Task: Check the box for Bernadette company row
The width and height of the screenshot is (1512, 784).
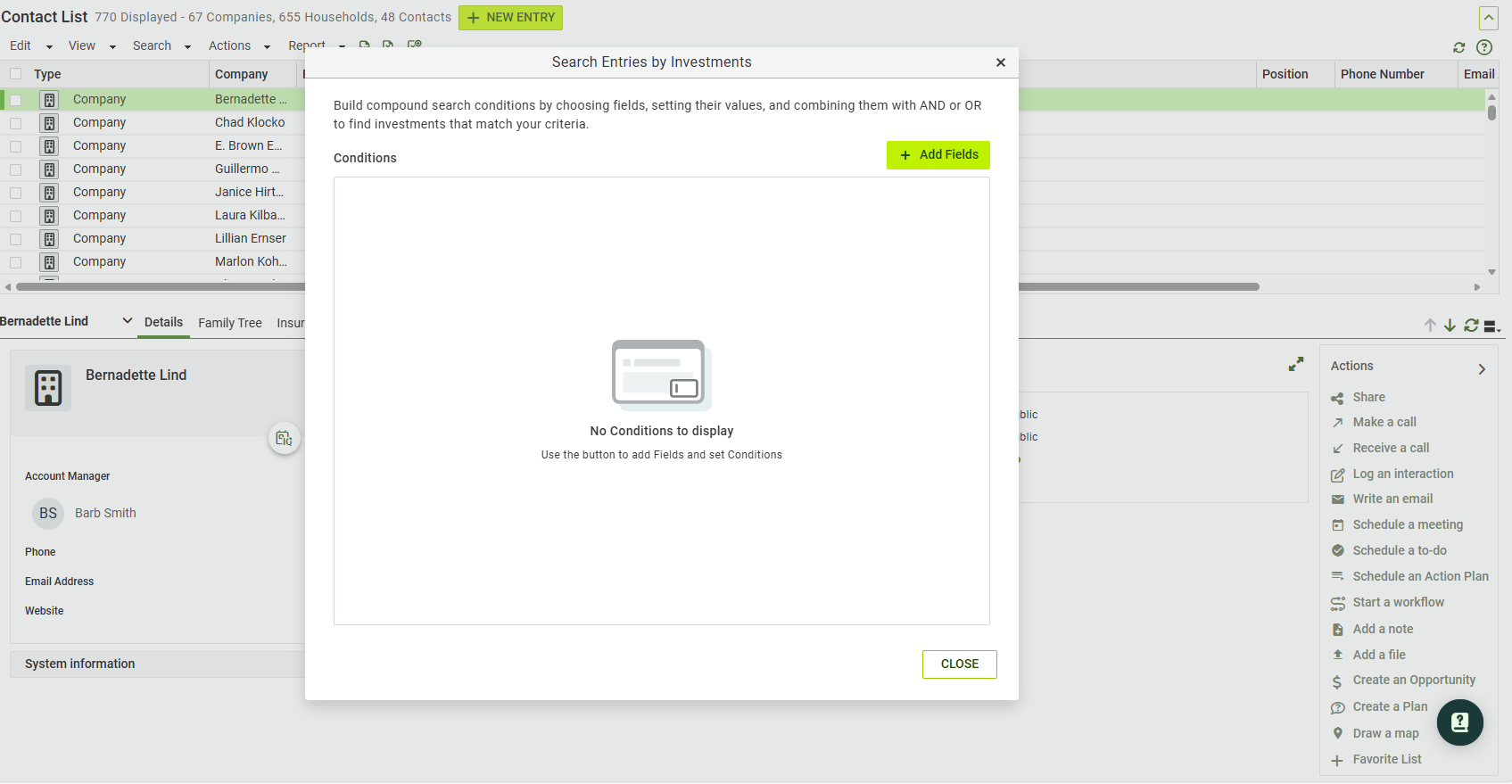Action: (15, 100)
